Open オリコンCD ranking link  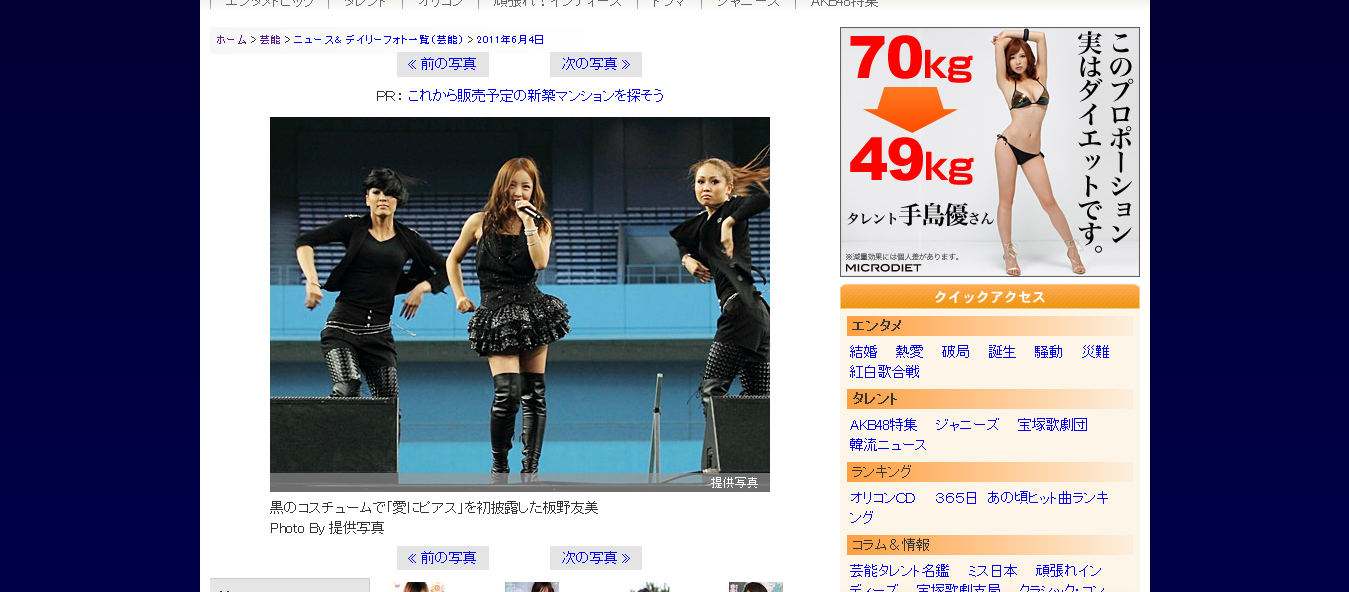(882, 498)
